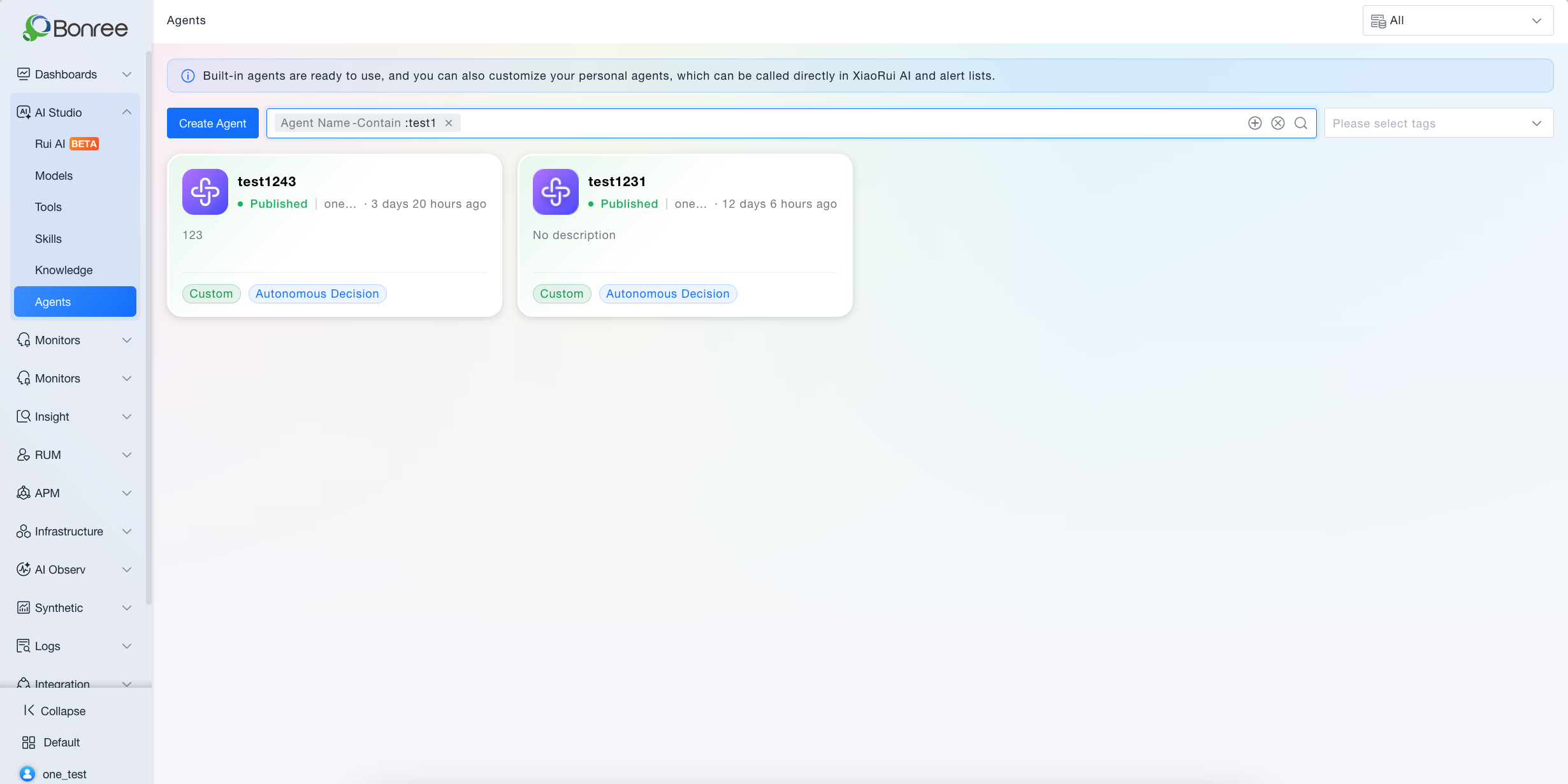
Task: Open the Tools menu item
Action: pos(75,207)
